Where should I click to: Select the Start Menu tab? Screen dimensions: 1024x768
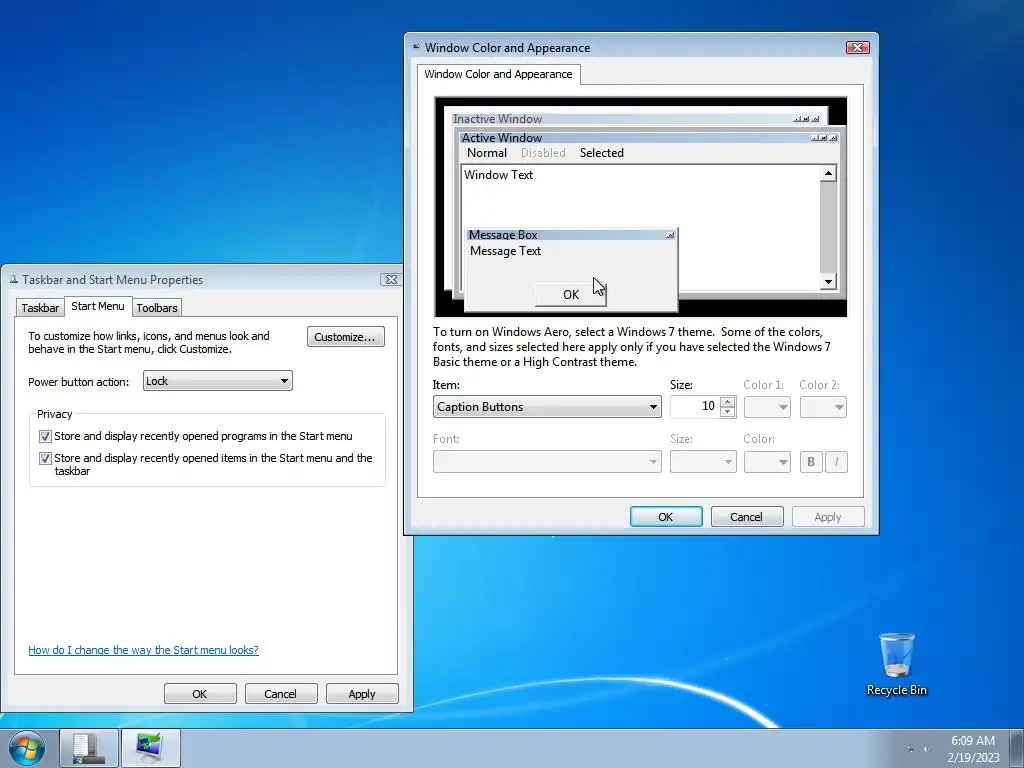[x=97, y=306]
